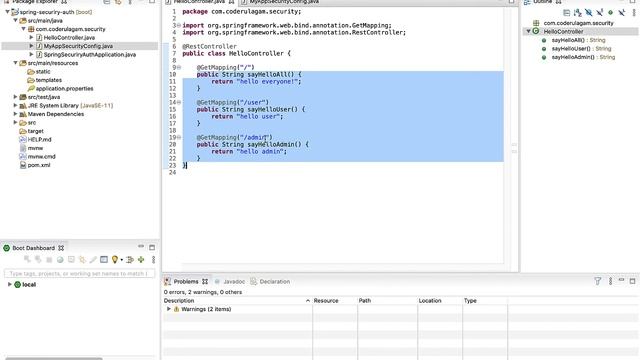Expand JRE System Library node
640x360 pixels.
16,105
